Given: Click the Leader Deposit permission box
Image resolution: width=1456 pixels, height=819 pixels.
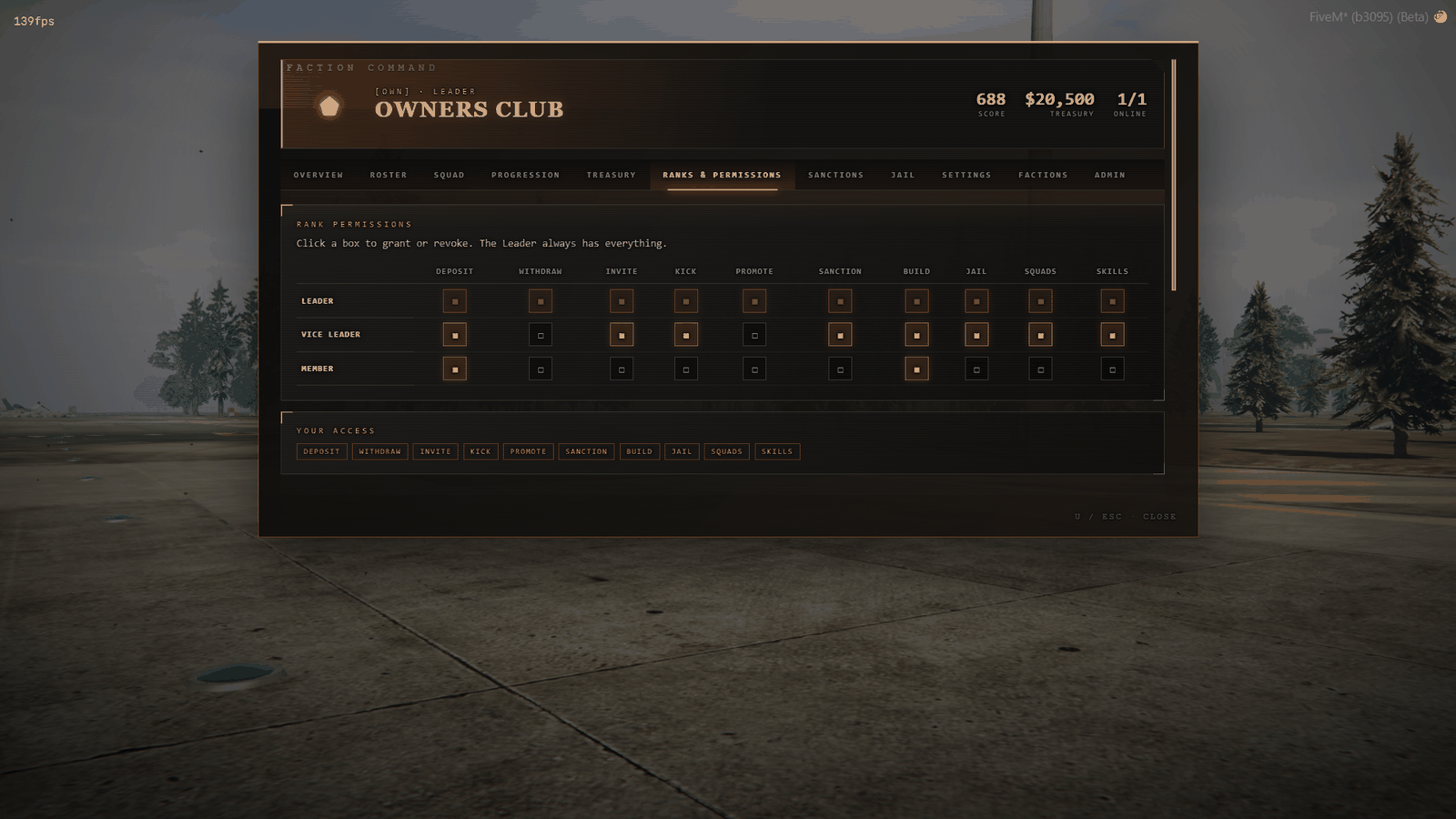Looking at the screenshot, I should [x=455, y=301].
